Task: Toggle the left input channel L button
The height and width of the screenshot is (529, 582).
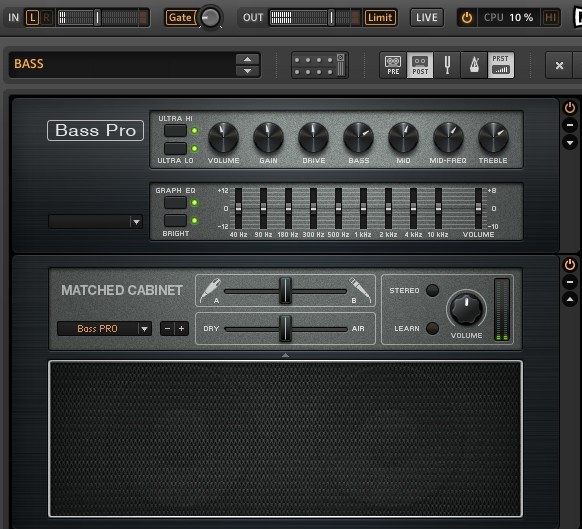Action: 32,17
